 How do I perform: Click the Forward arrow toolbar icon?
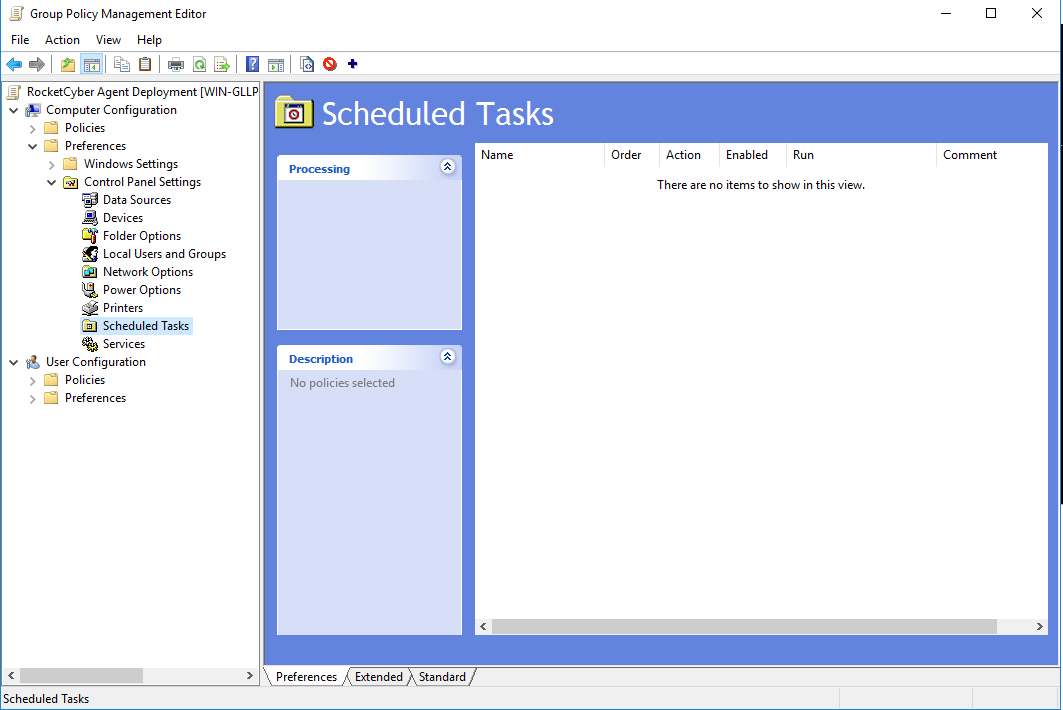point(37,64)
